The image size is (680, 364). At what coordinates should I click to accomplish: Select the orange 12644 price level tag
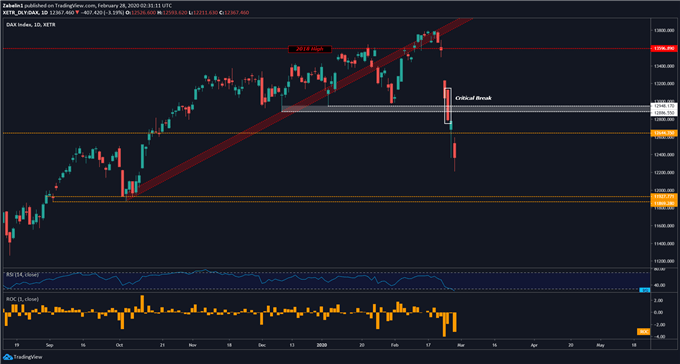(664, 133)
